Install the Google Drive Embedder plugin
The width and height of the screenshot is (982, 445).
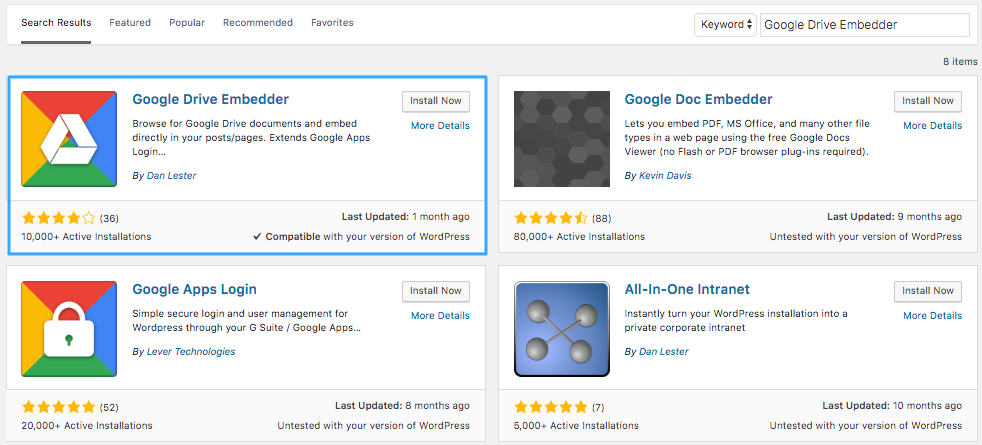[x=436, y=101]
